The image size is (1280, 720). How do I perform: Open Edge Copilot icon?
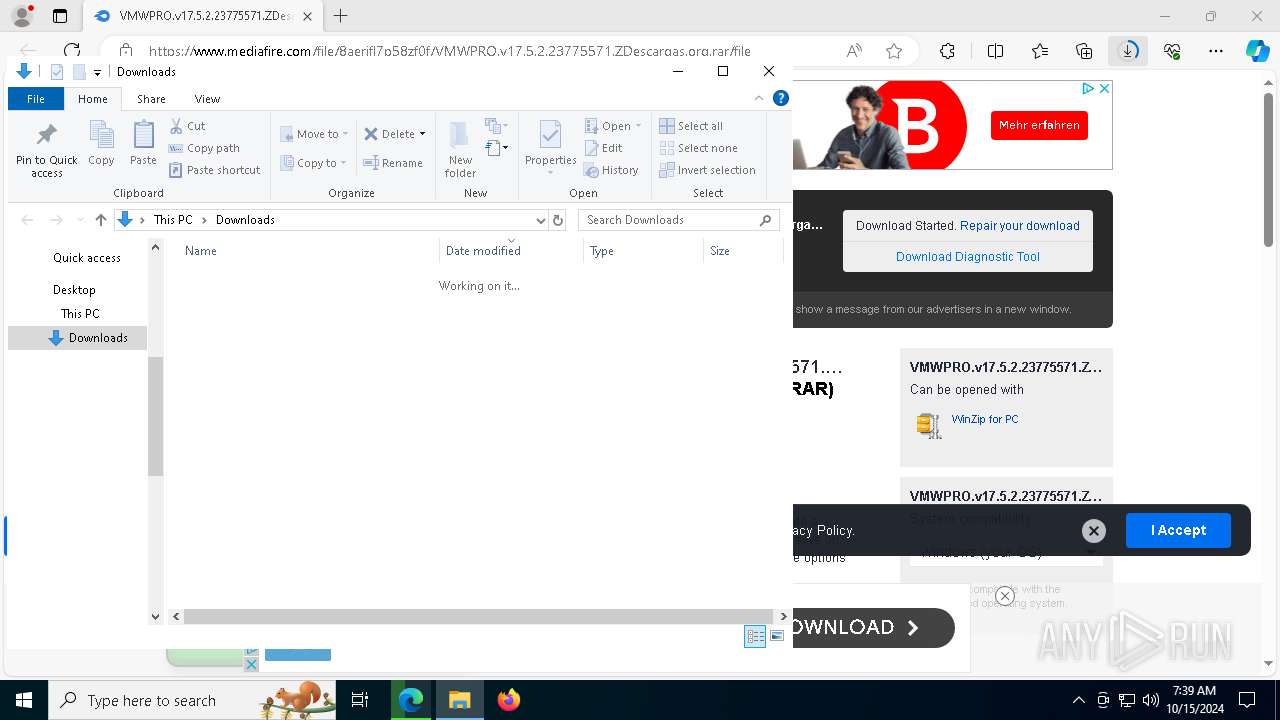pyautogui.click(x=1257, y=51)
